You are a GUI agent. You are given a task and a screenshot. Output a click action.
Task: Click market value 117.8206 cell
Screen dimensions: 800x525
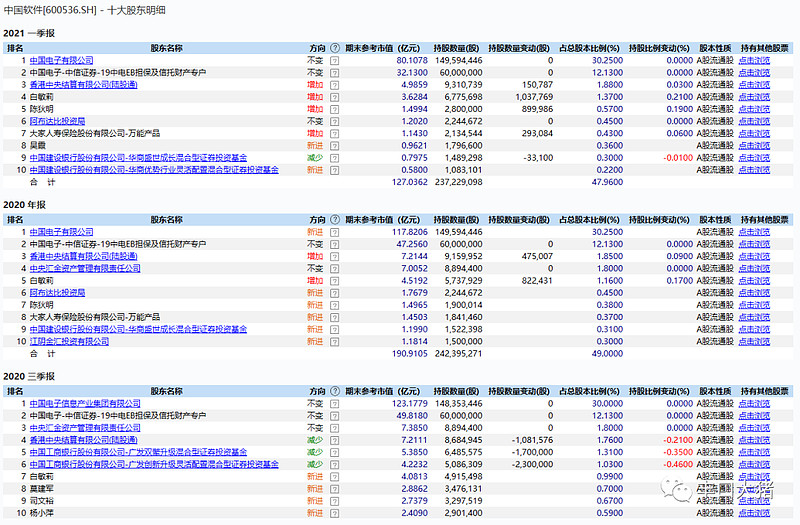tap(410, 232)
